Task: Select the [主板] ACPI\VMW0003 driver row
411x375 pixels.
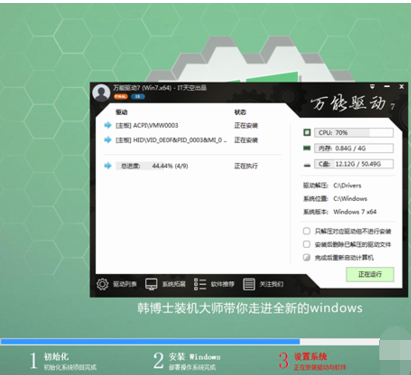Action: coord(181,125)
